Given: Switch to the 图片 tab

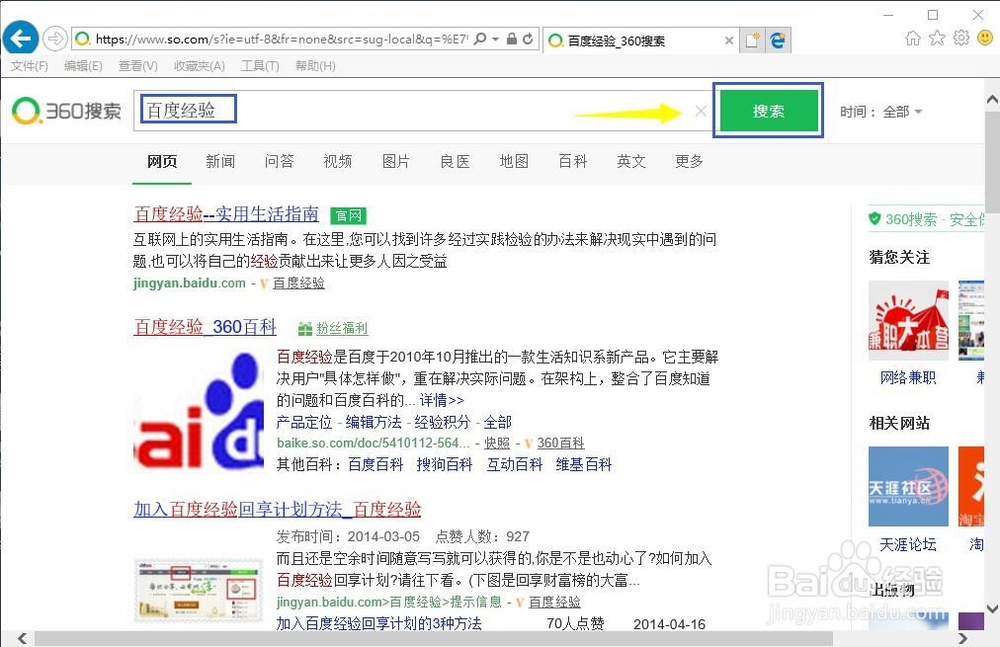Looking at the screenshot, I should (396, 161).
